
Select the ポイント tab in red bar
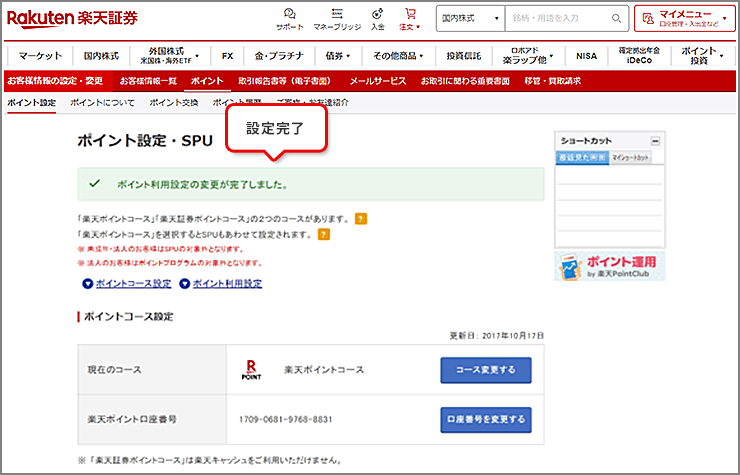[207, 81]
